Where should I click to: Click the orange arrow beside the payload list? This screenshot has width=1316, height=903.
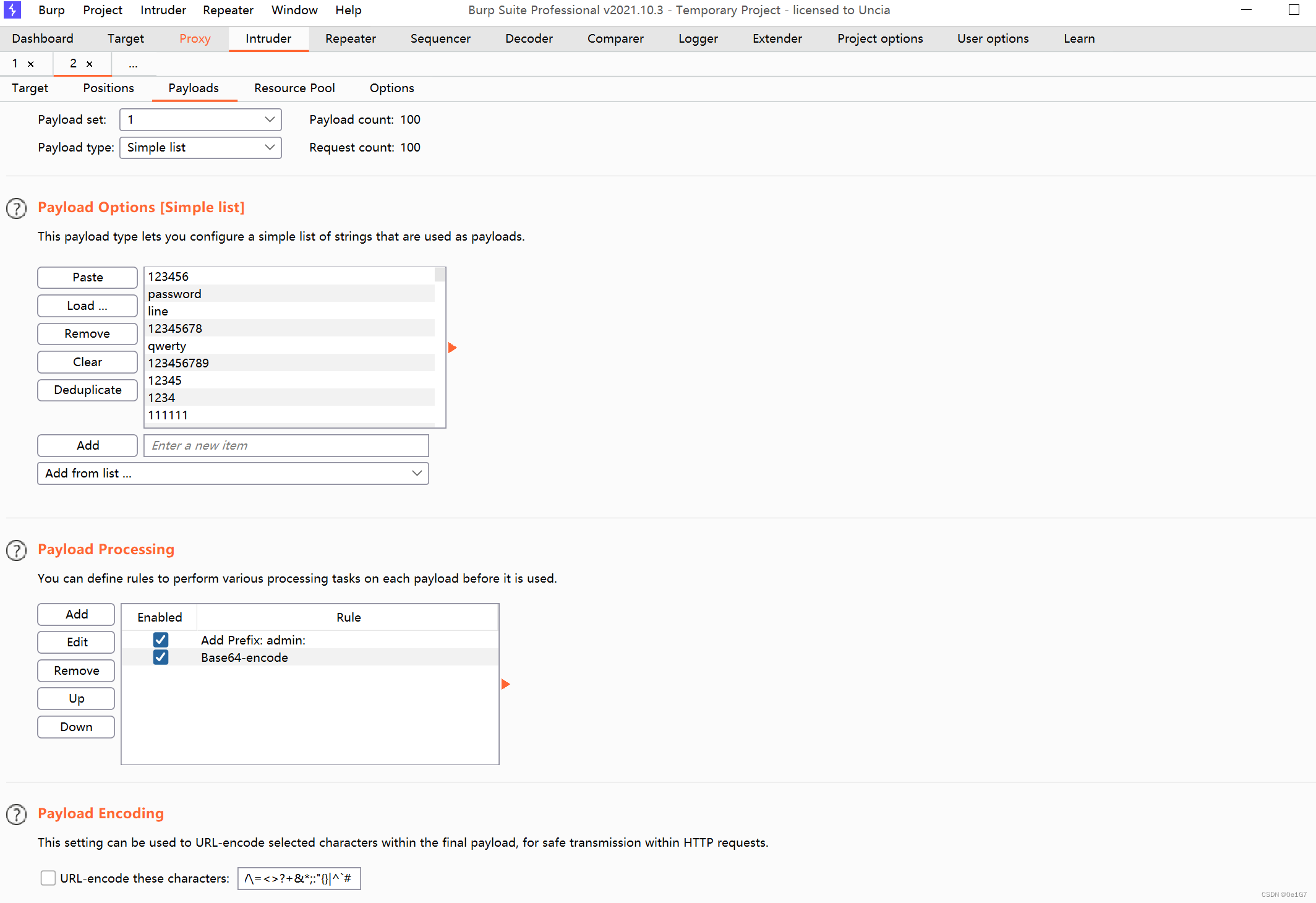[452, 348]
